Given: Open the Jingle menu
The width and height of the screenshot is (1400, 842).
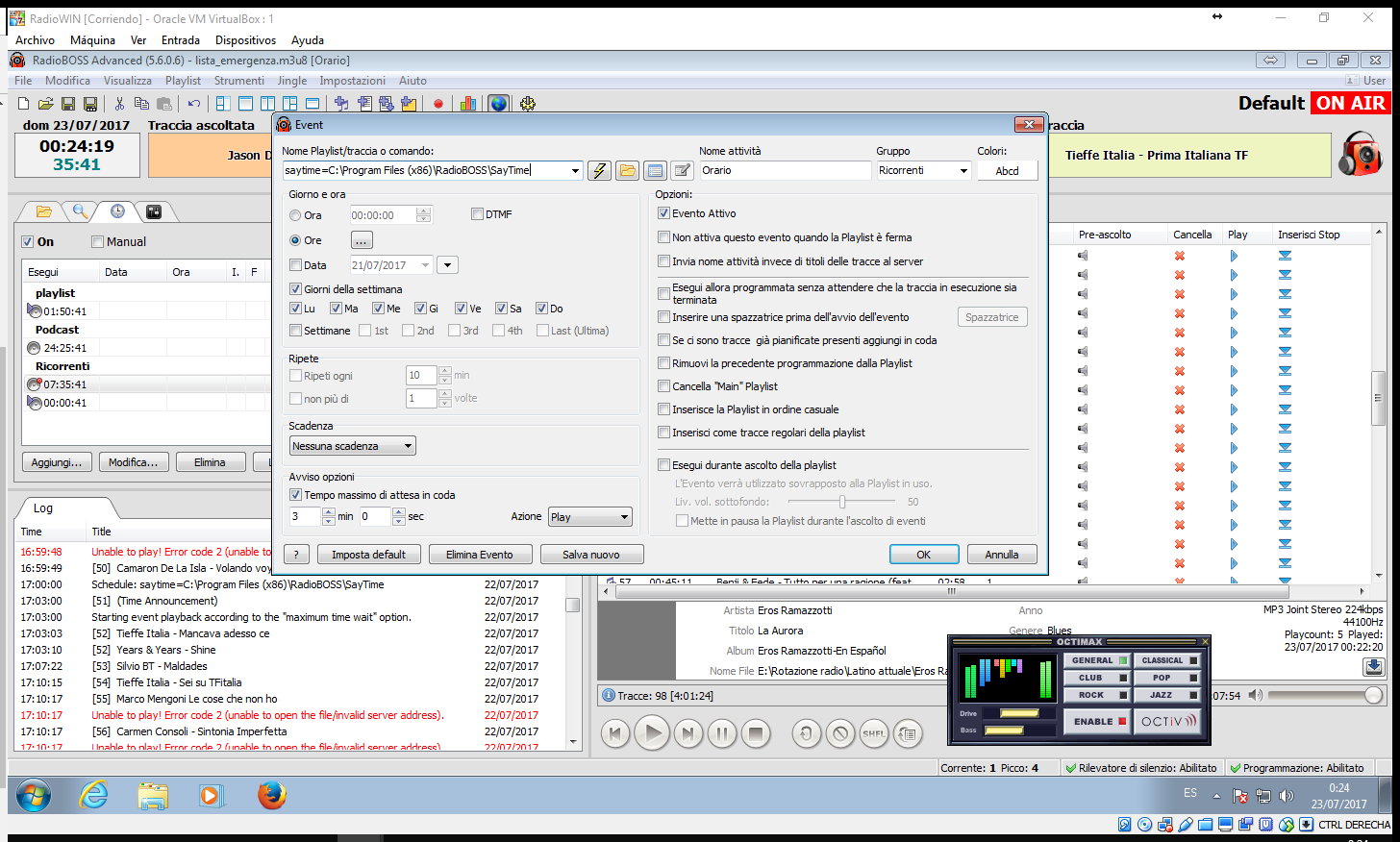Looking at the screenshot, I should [292, 81].
